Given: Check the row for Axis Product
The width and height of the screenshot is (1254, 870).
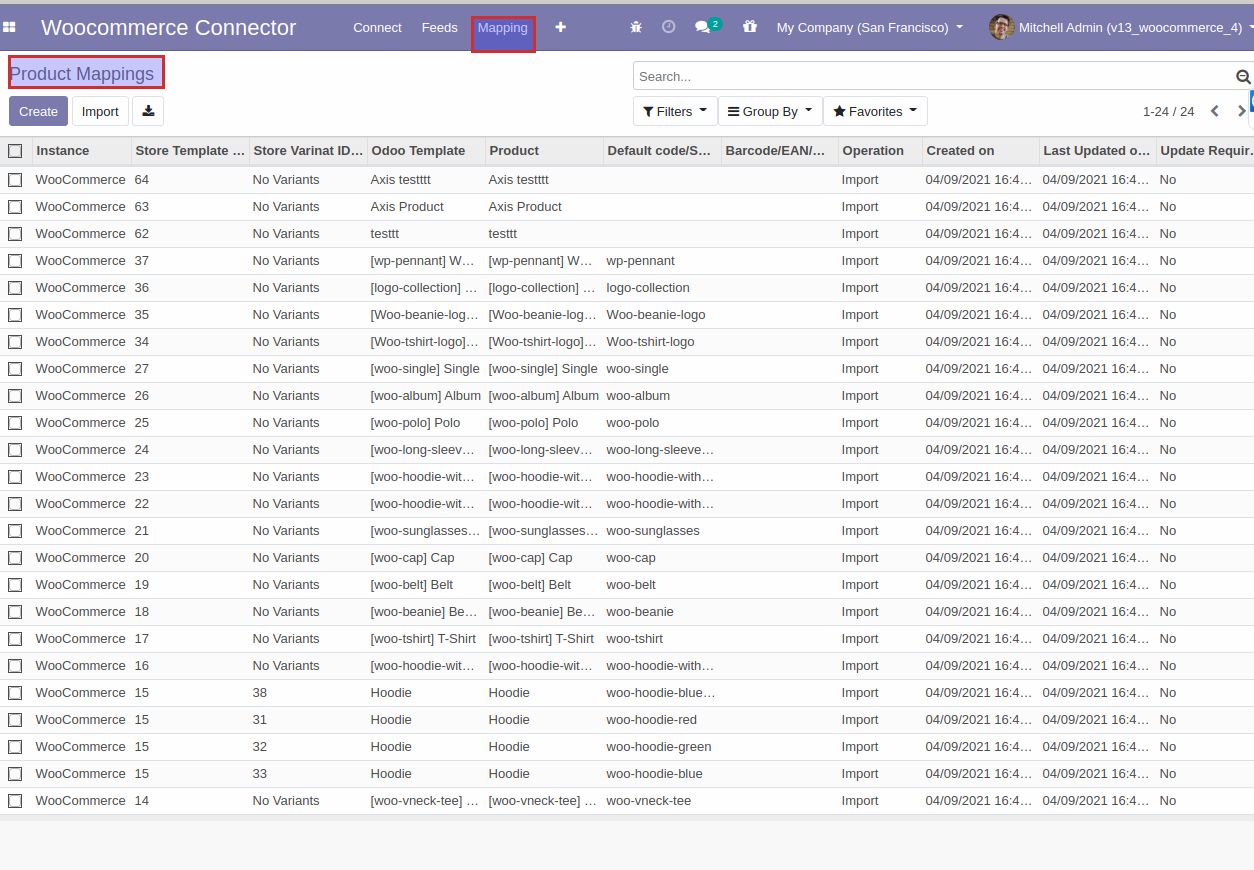Looking at the screenshot, I should (15, 207).
